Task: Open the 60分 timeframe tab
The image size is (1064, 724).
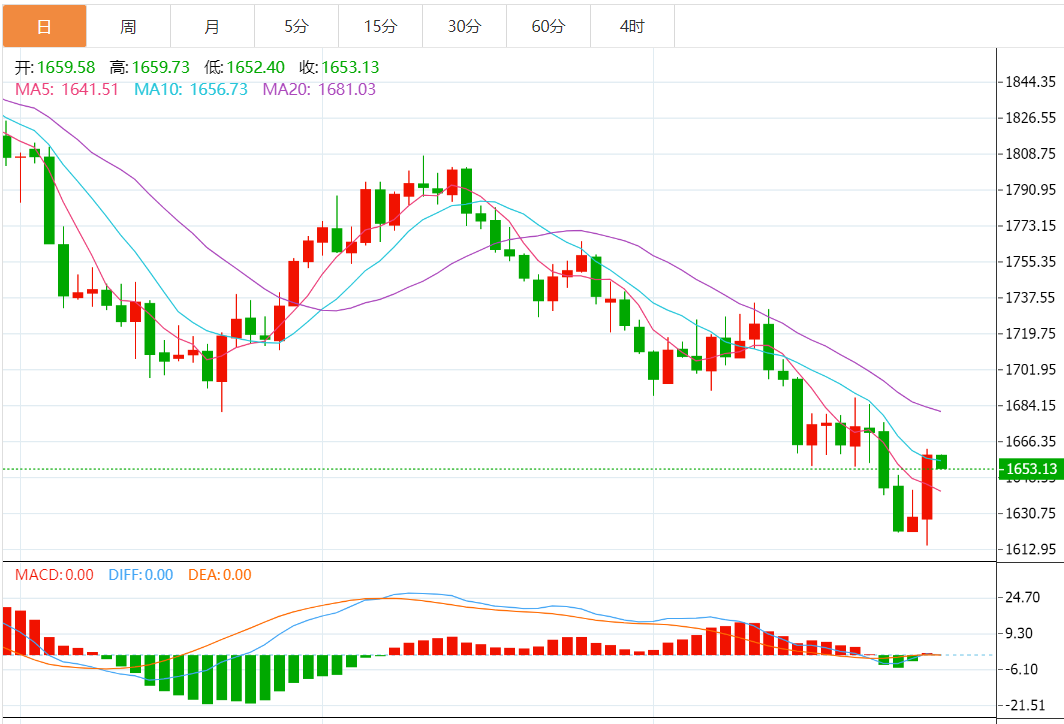Action: (548, 26)
